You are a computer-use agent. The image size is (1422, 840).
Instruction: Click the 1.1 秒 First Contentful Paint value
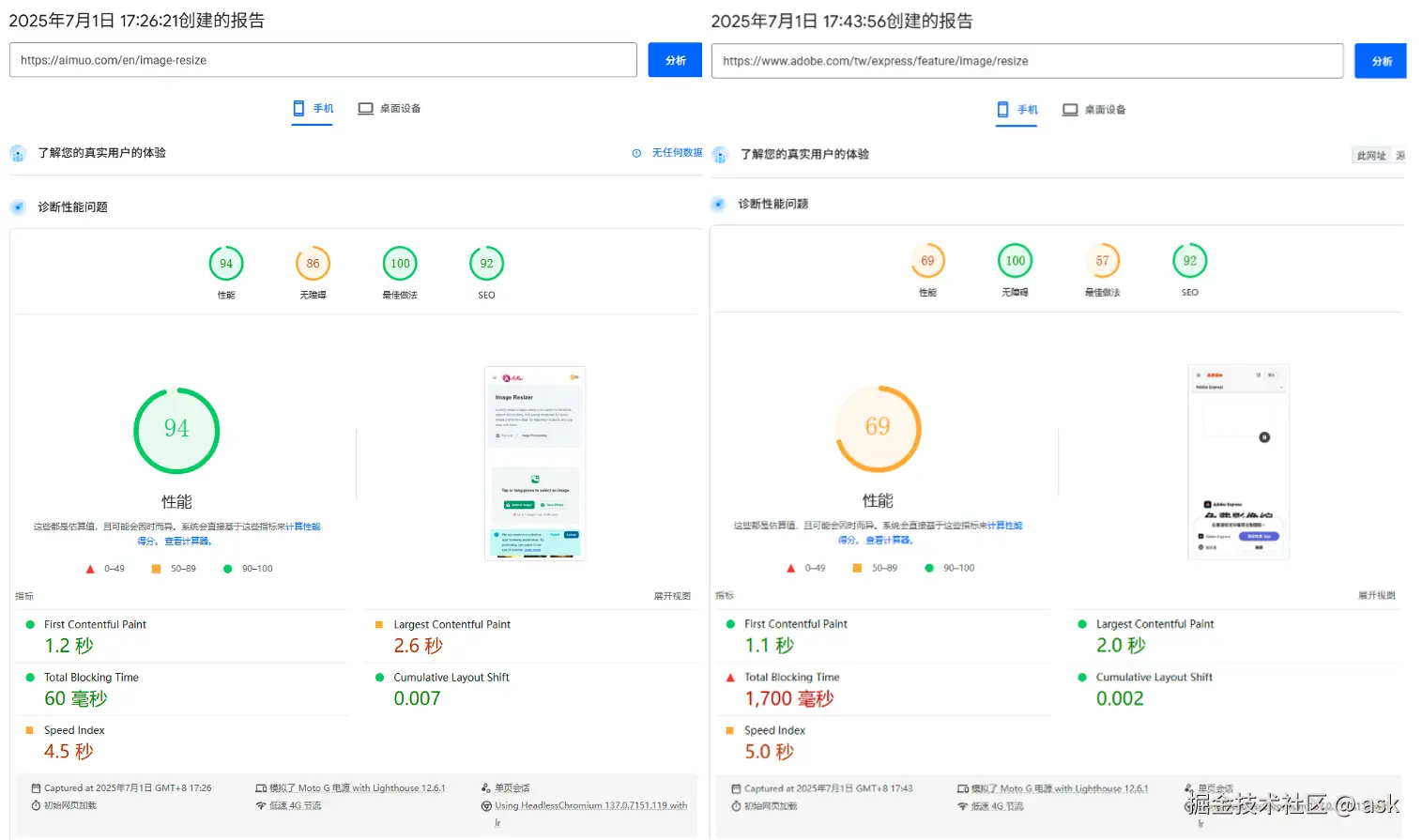click(770, 646)
